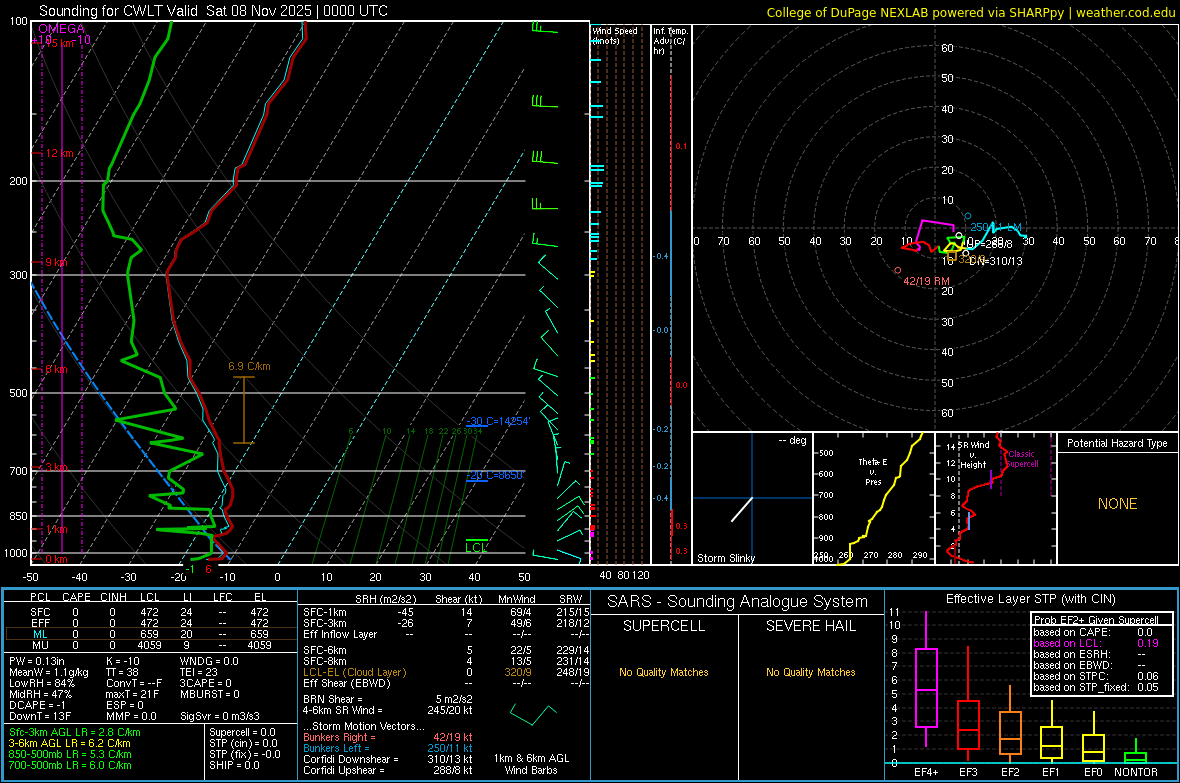The image size is (1180, 783).
Task: Click the 'MBURST = 0' value
Action: click(210, 694)
